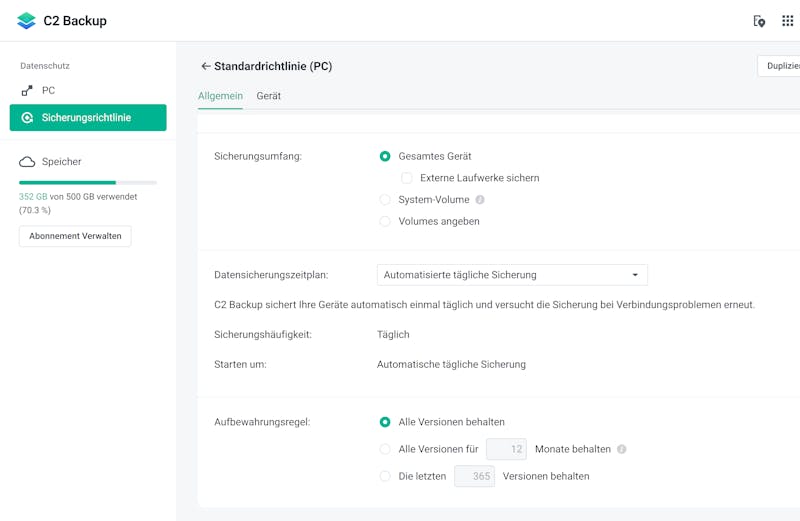Image resolution: width=800 pixels, height=521 pixels.
Task: Select Alle Versionen behalten radio button
Action: pyautogui.click(x=385, y=422)
